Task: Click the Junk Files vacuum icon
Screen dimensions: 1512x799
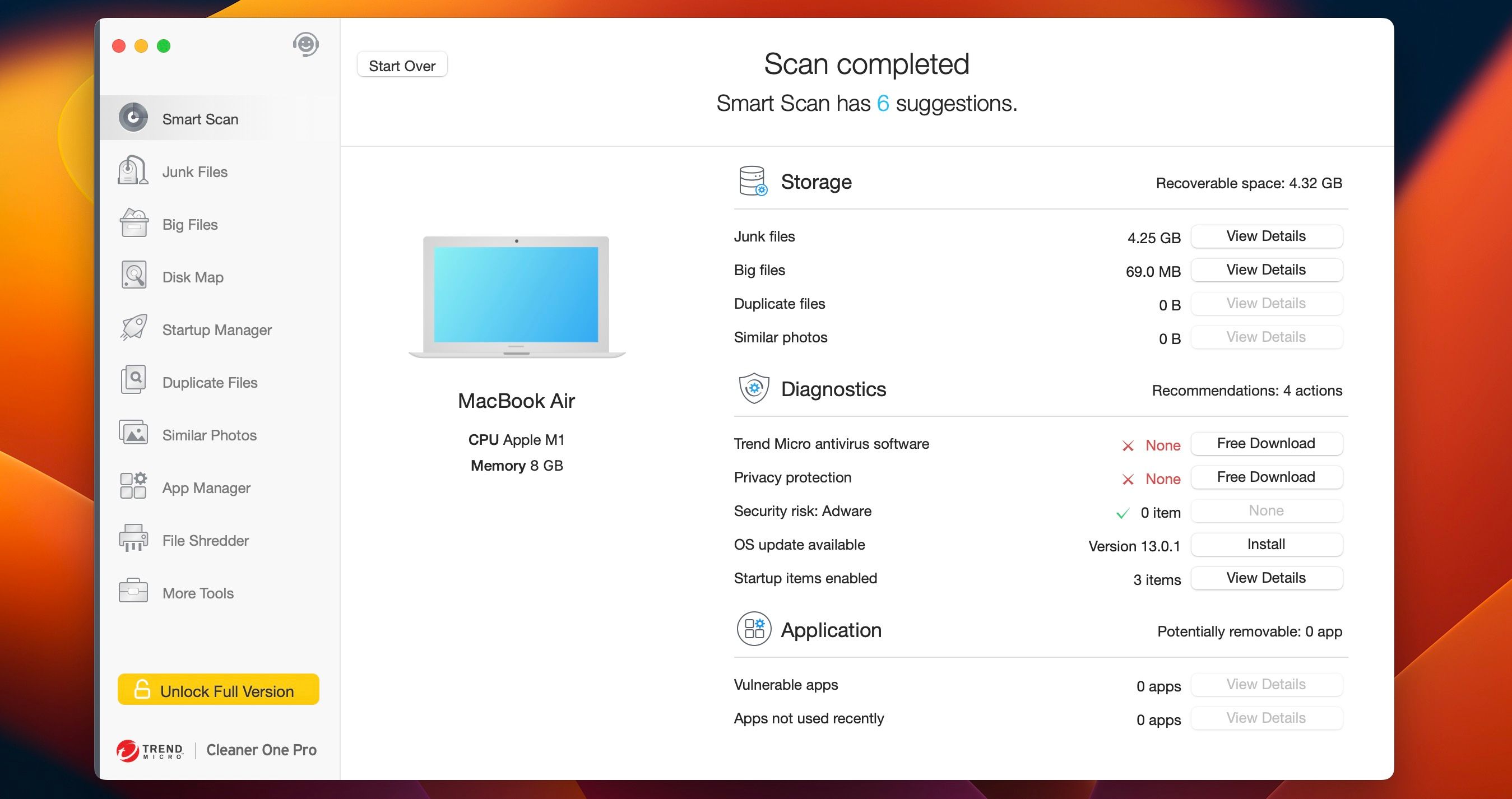Action: point(133,171)
